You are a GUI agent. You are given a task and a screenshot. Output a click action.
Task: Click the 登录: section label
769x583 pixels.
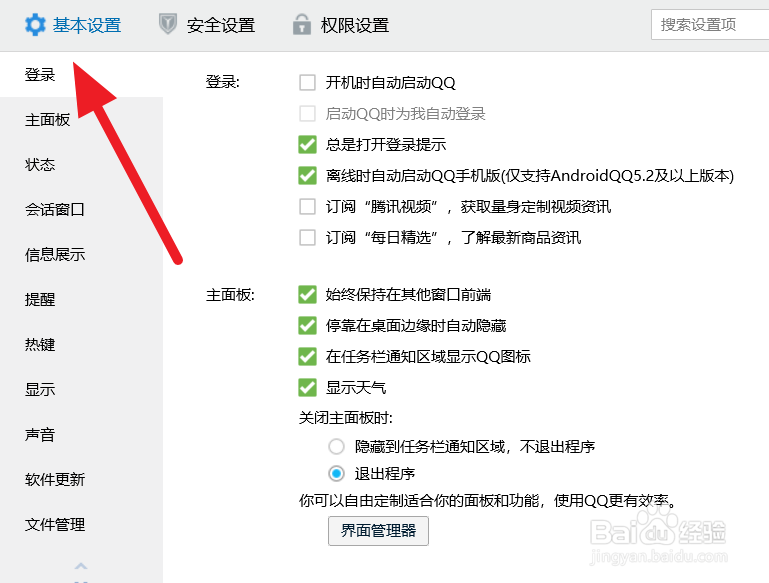coord(223,82)
